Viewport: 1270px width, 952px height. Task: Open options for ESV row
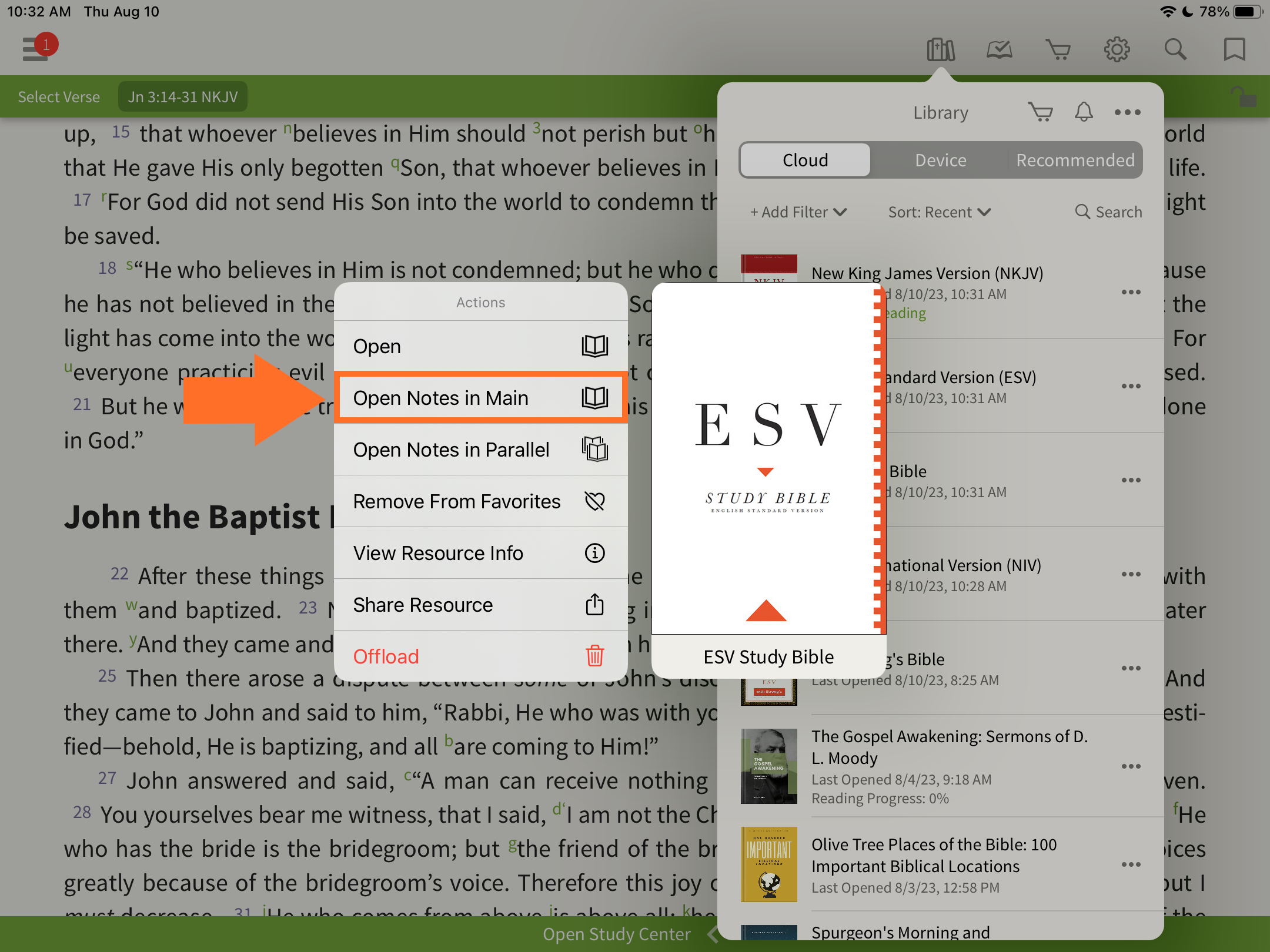(1131, 386)
